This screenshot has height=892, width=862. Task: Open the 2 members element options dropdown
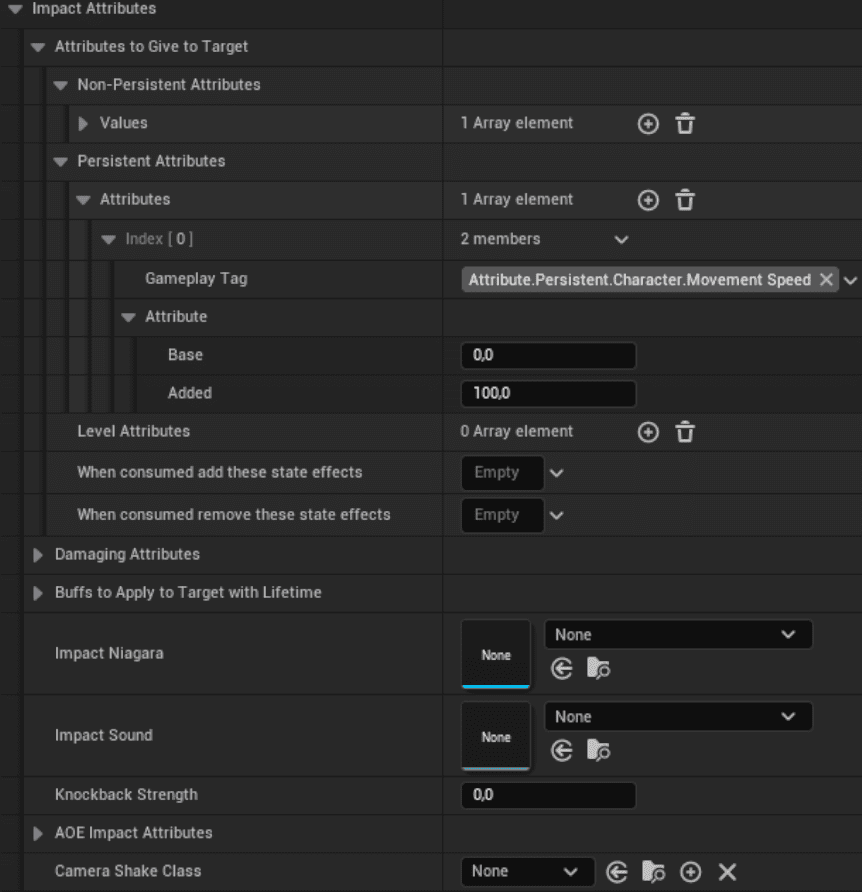[x=621, y=239]
